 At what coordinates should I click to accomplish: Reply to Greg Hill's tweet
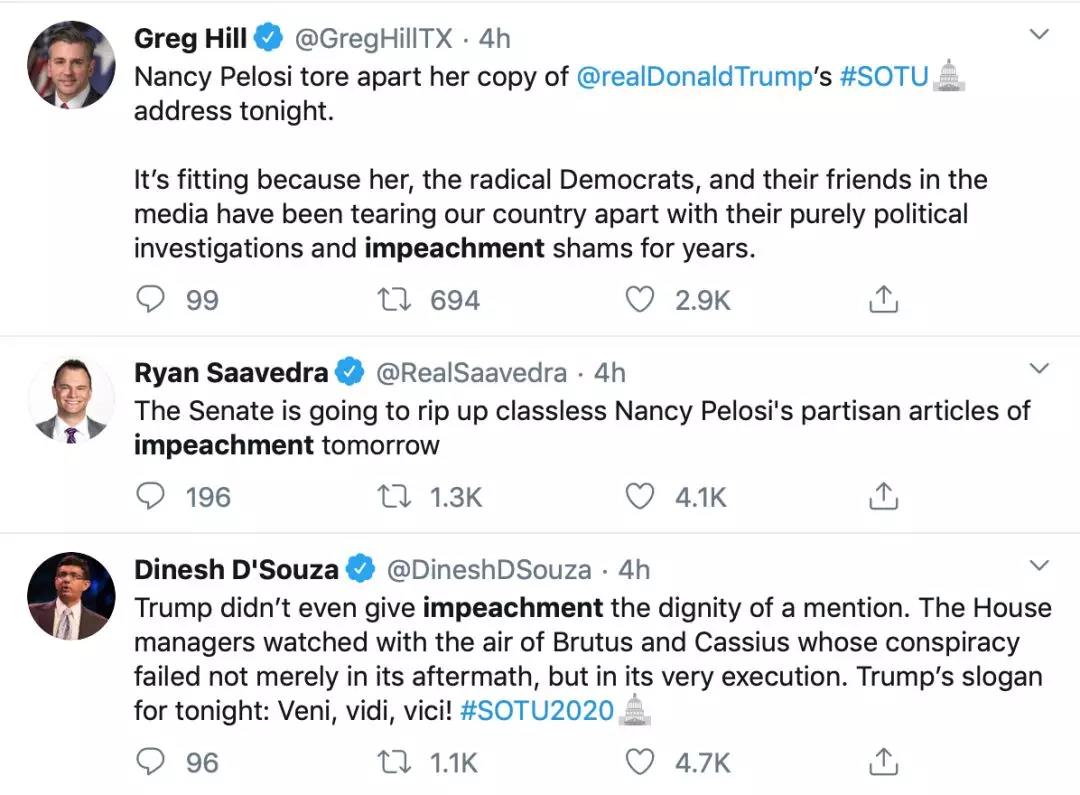tap(150, 299)
